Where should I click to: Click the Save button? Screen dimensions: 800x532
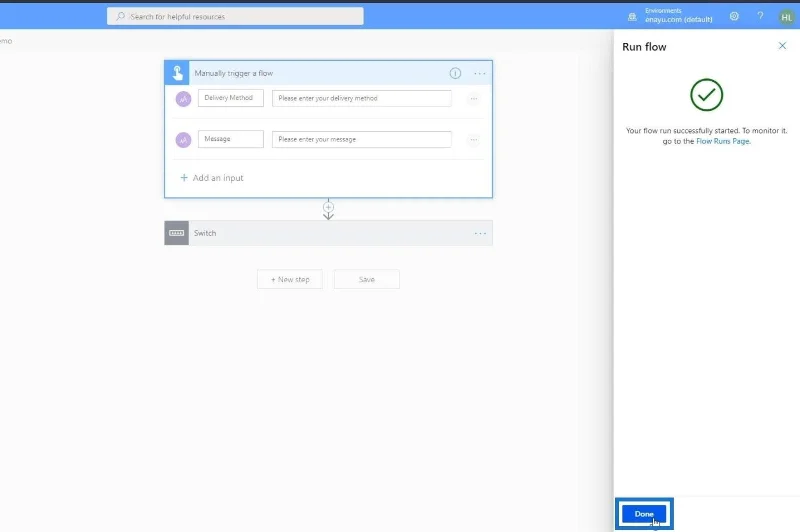[x=367, y=280]
